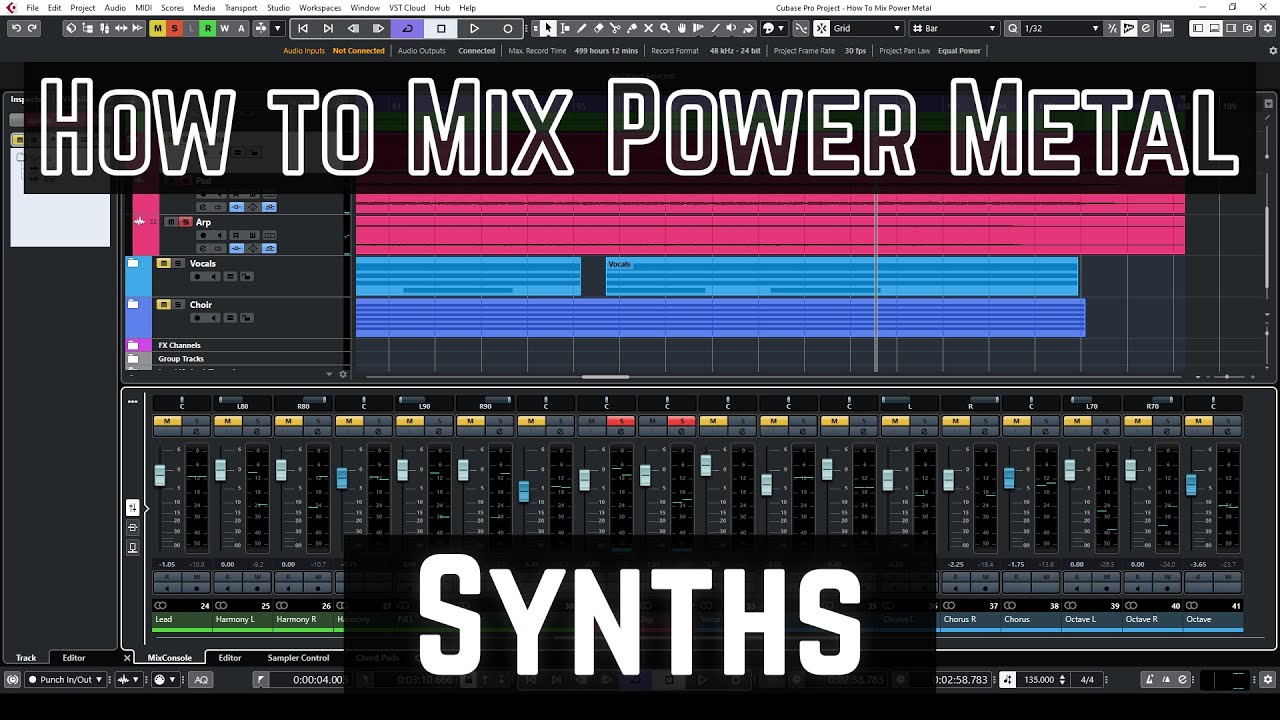Image resolution: width=1280 pixels, height=720 pixels.
Task: Open the Project menu
Action: [83, 8]
